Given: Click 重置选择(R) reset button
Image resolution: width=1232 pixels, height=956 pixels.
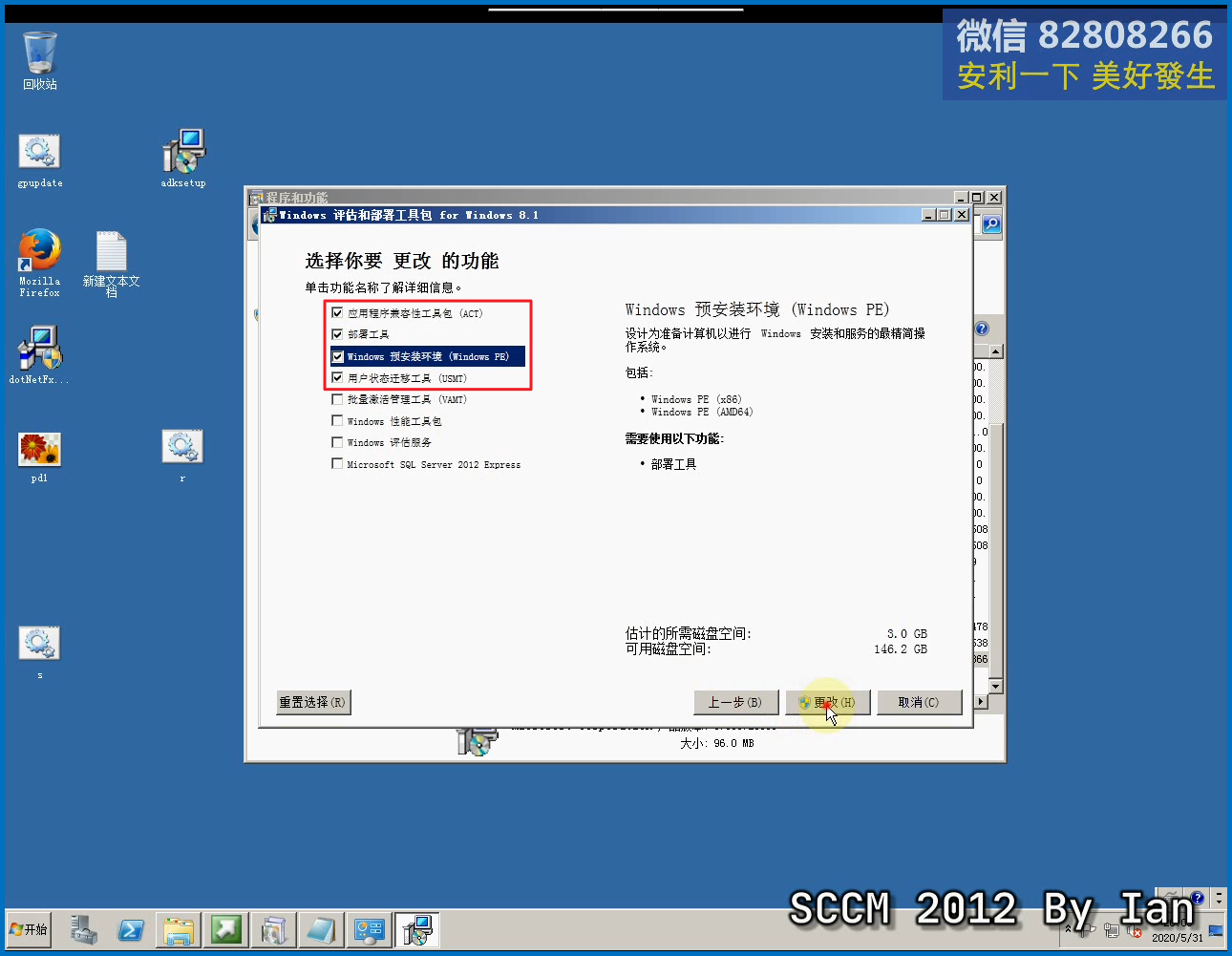Looking at the screenshot, I should click(x=313, y=702).
